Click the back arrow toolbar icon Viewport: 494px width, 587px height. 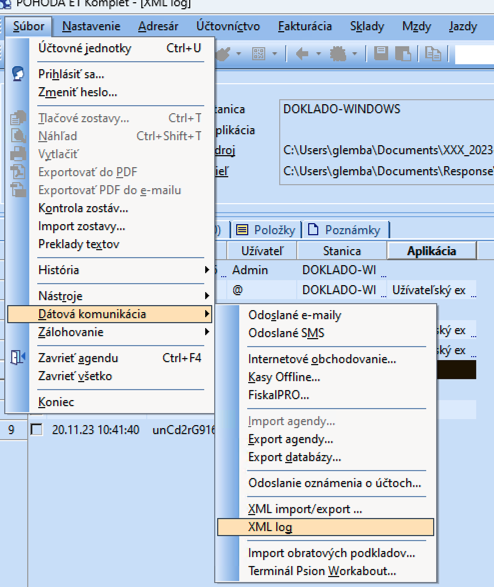point(302,54)
